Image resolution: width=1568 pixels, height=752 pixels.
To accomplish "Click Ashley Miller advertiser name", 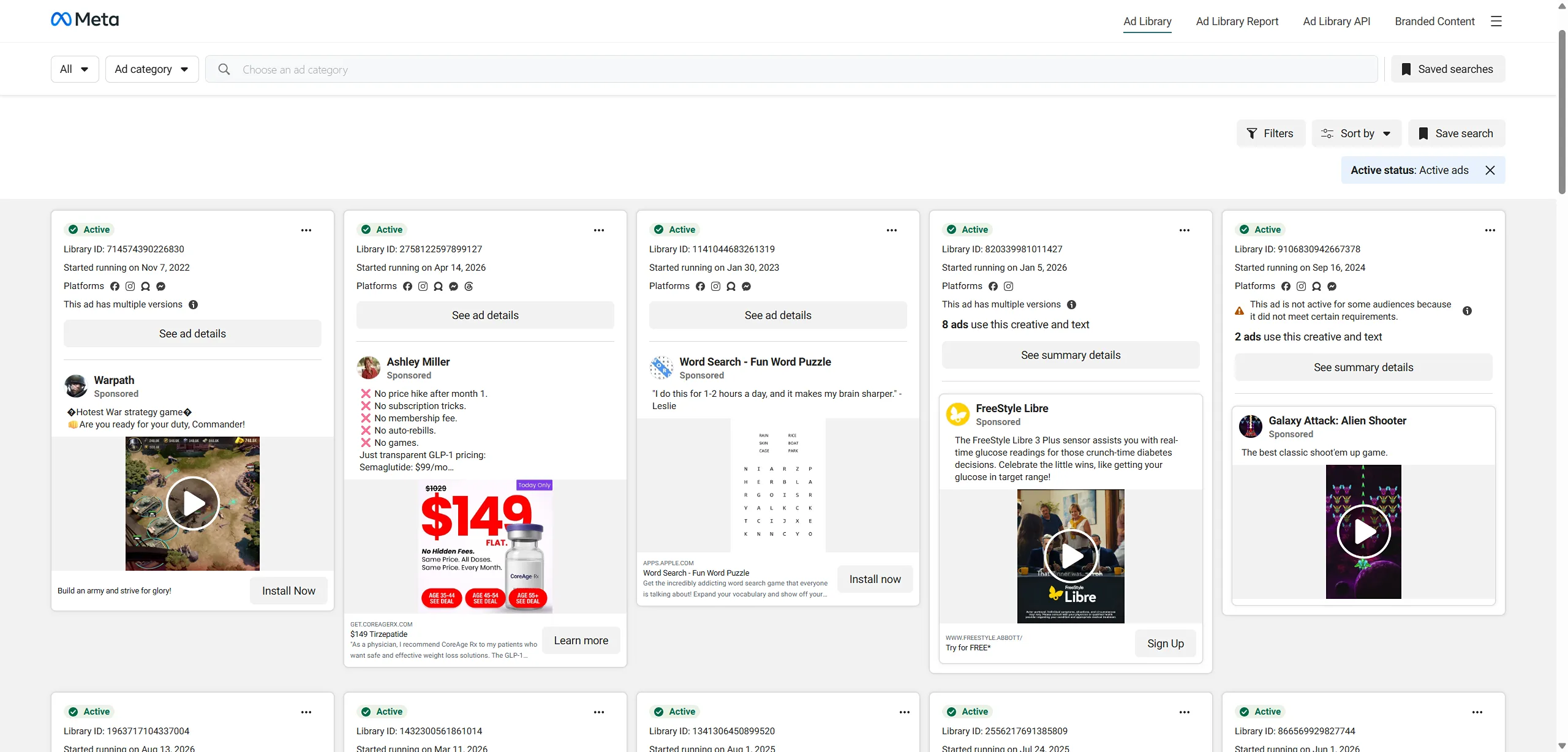I will tap(418, 362).
